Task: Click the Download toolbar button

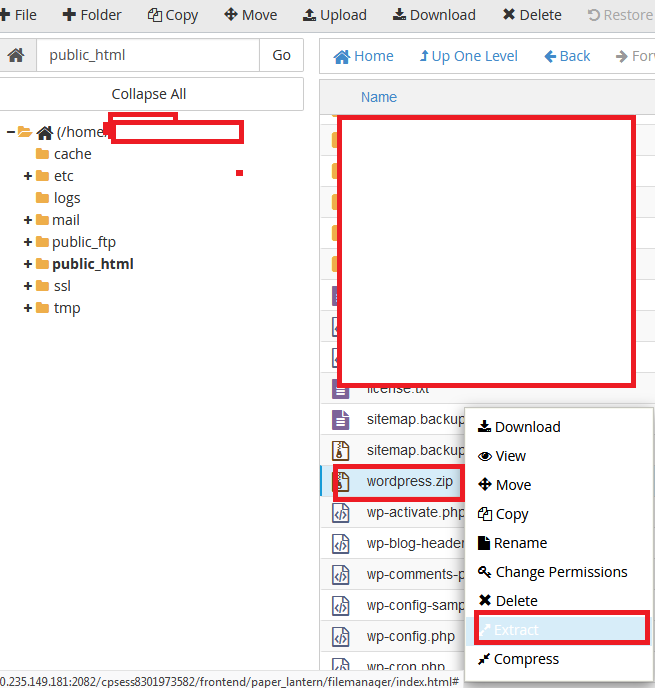Action: pyautogui.click(x=434, y=15)
